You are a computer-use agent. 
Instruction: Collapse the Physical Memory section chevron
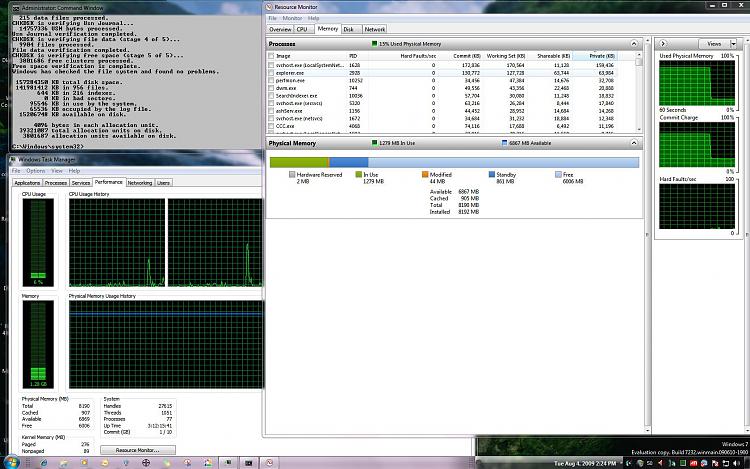pyautogui.click(x=634, y=142)
